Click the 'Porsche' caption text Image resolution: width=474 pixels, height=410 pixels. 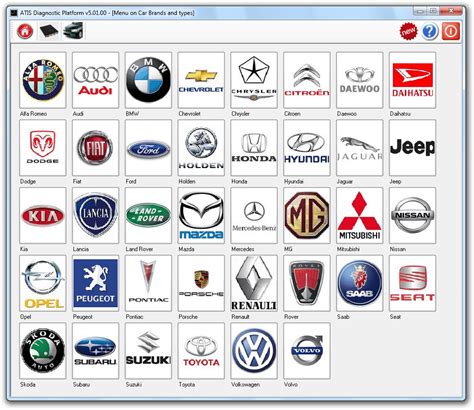coord(188,317)
